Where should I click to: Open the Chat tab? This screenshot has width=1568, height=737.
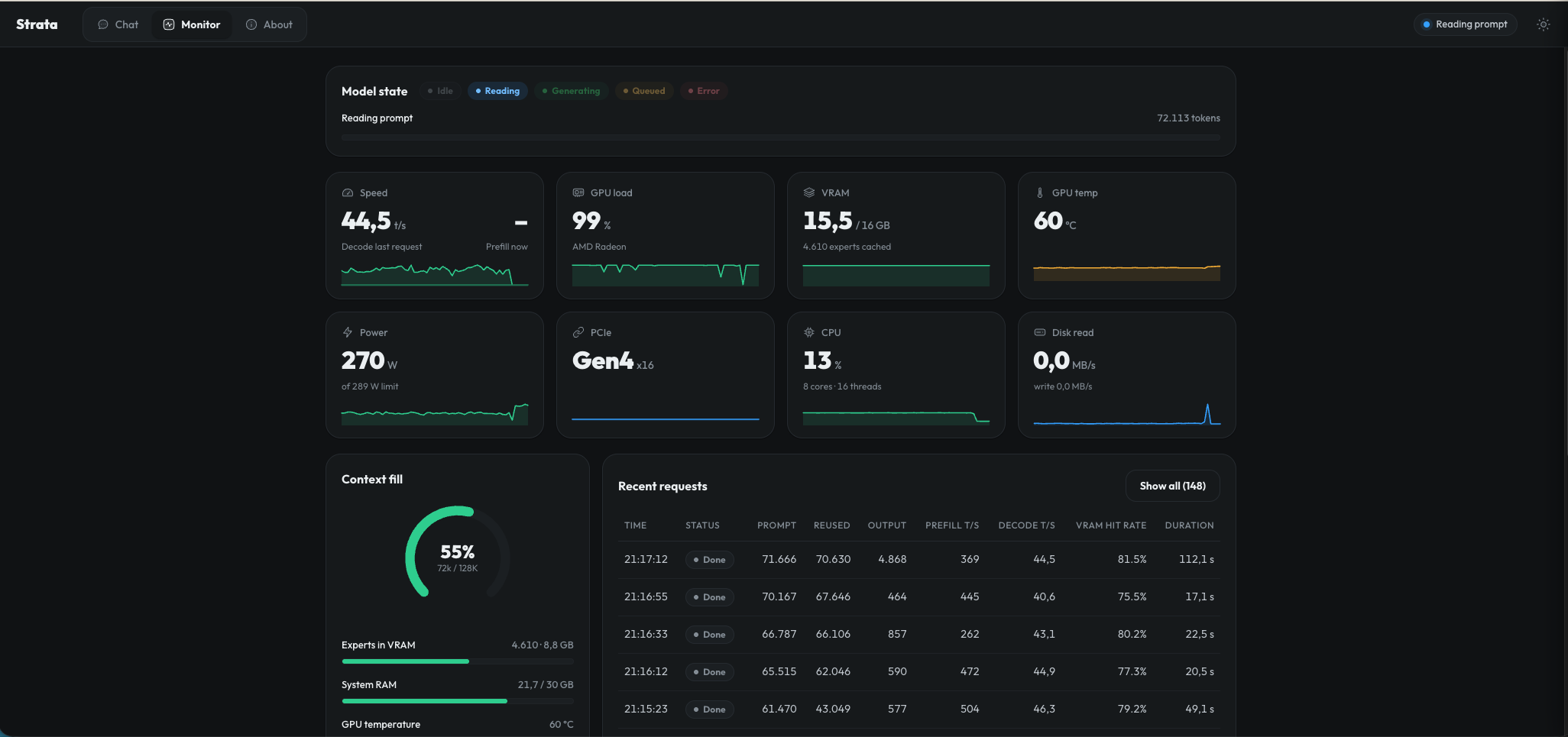[118, 24]
